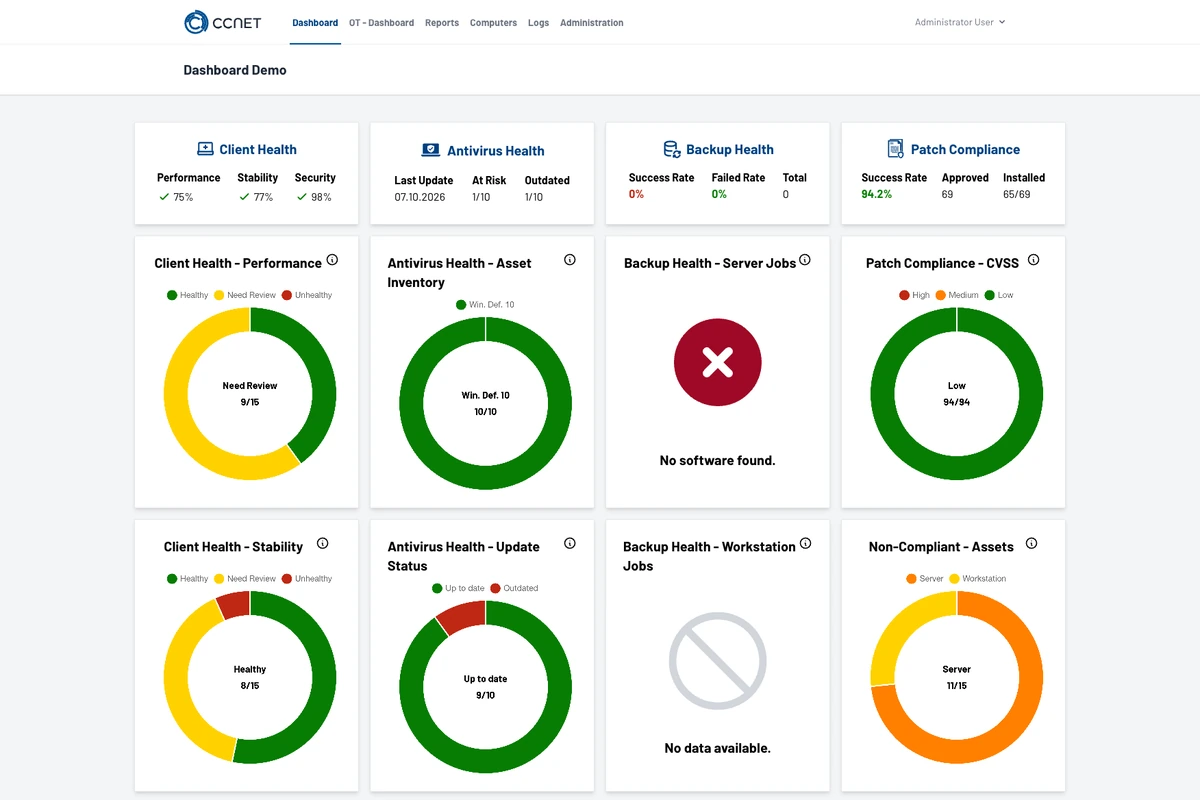Click red Outdated segment in Update Status donut
The image size is (1200, 800).
[464, 616]
